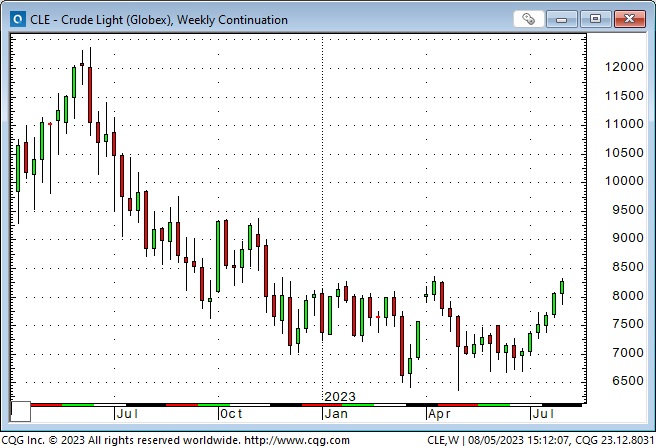Click the 10500 price scale label
The height and width of the screenshot is (448, 656).
[624, 153]
